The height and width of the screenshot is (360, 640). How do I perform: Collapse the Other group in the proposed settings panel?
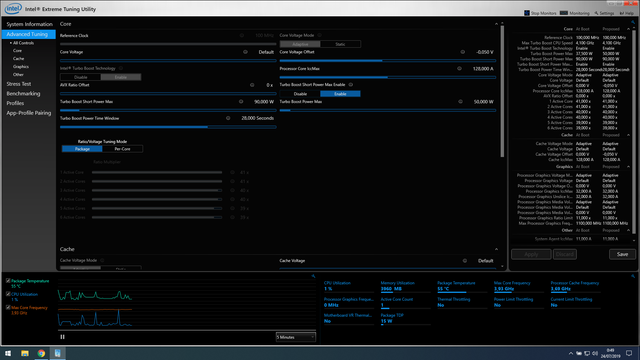tap(628, 230)
